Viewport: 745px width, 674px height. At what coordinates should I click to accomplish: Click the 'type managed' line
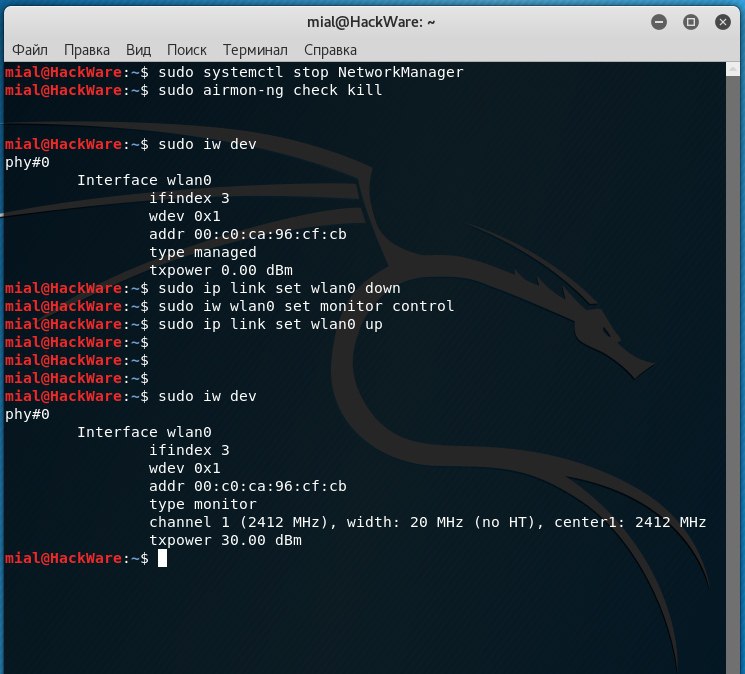pos(203,252)
